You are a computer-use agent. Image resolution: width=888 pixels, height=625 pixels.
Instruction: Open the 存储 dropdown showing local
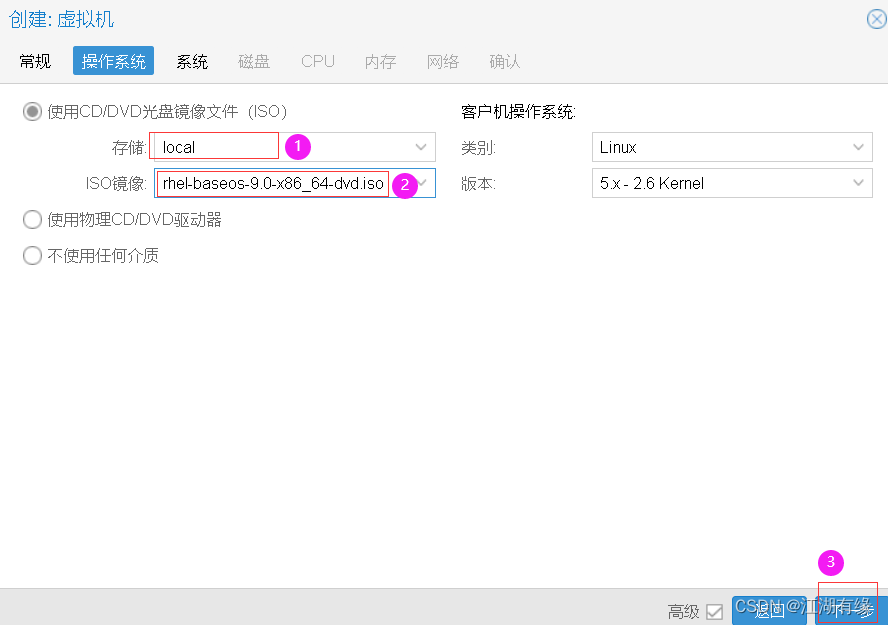[420, 146]
